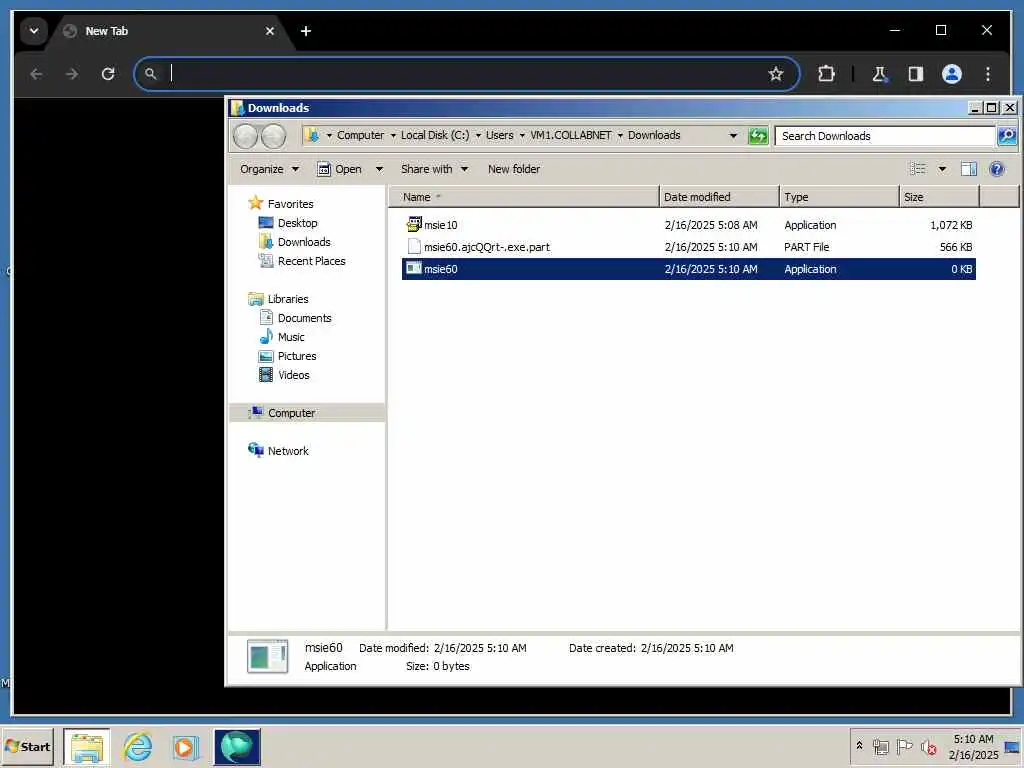Select the msie60 application row

pos(688,269)
